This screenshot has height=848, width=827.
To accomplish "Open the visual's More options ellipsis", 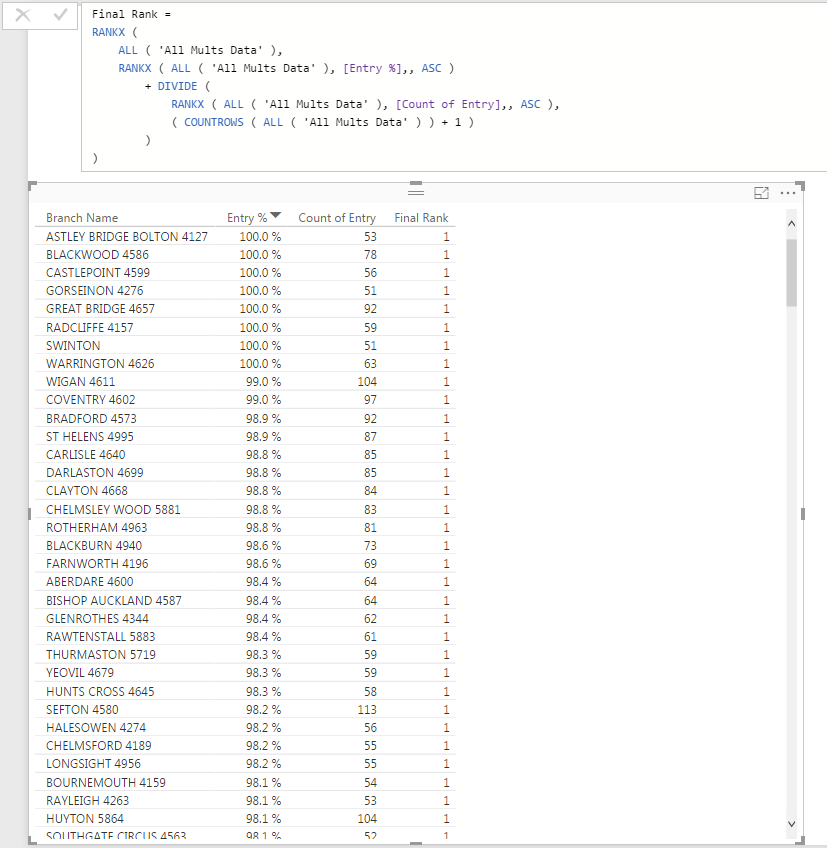I will coord(788,193).
